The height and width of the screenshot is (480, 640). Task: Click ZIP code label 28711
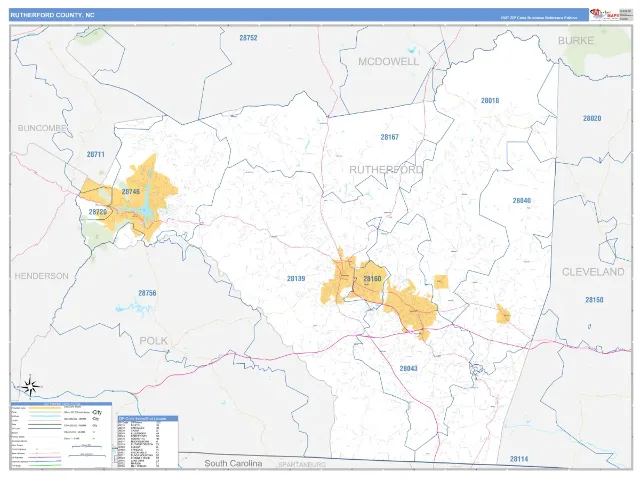(x=96, y=154)
